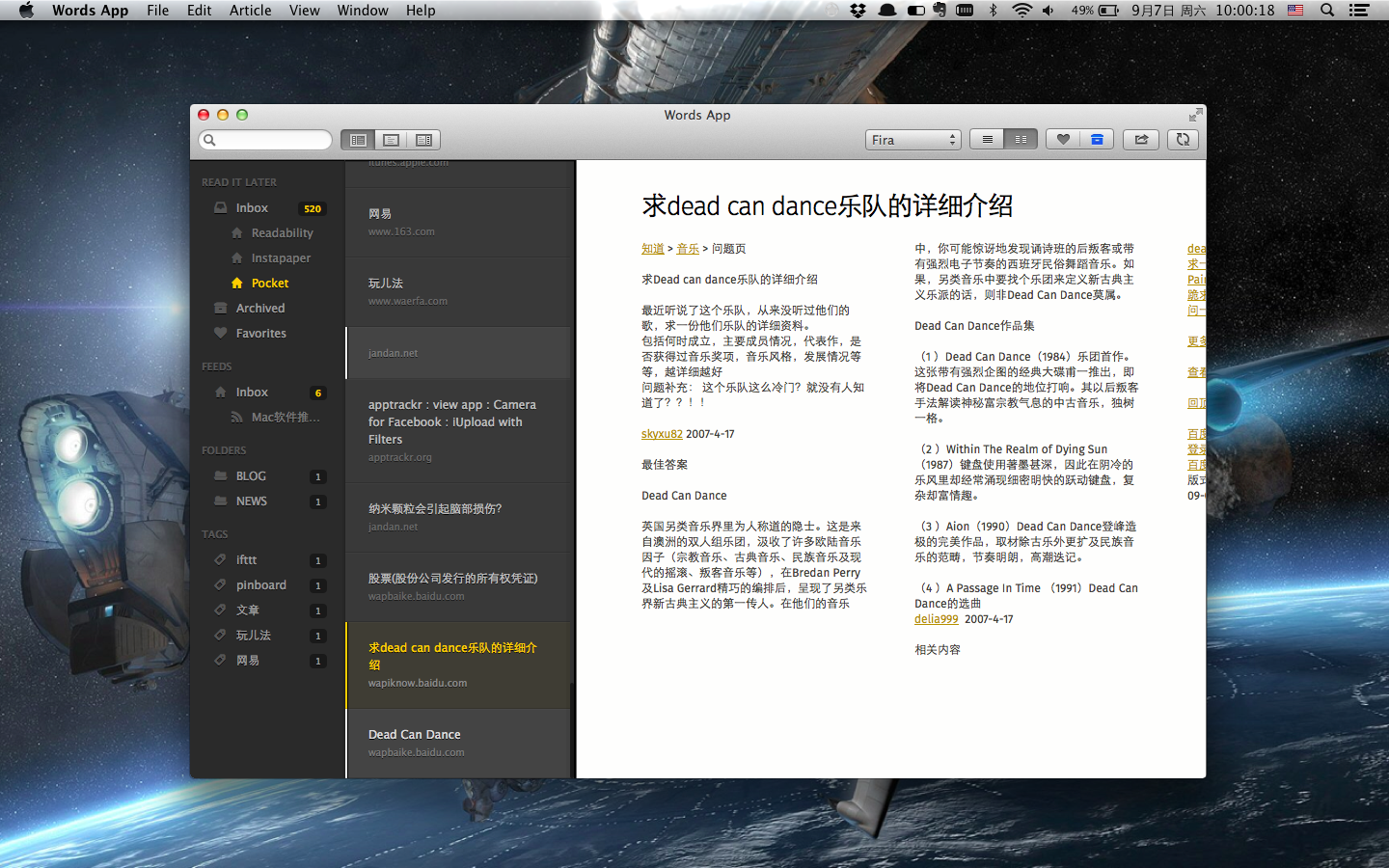
Task: Open the Apple menu
Action: [26, 11]
